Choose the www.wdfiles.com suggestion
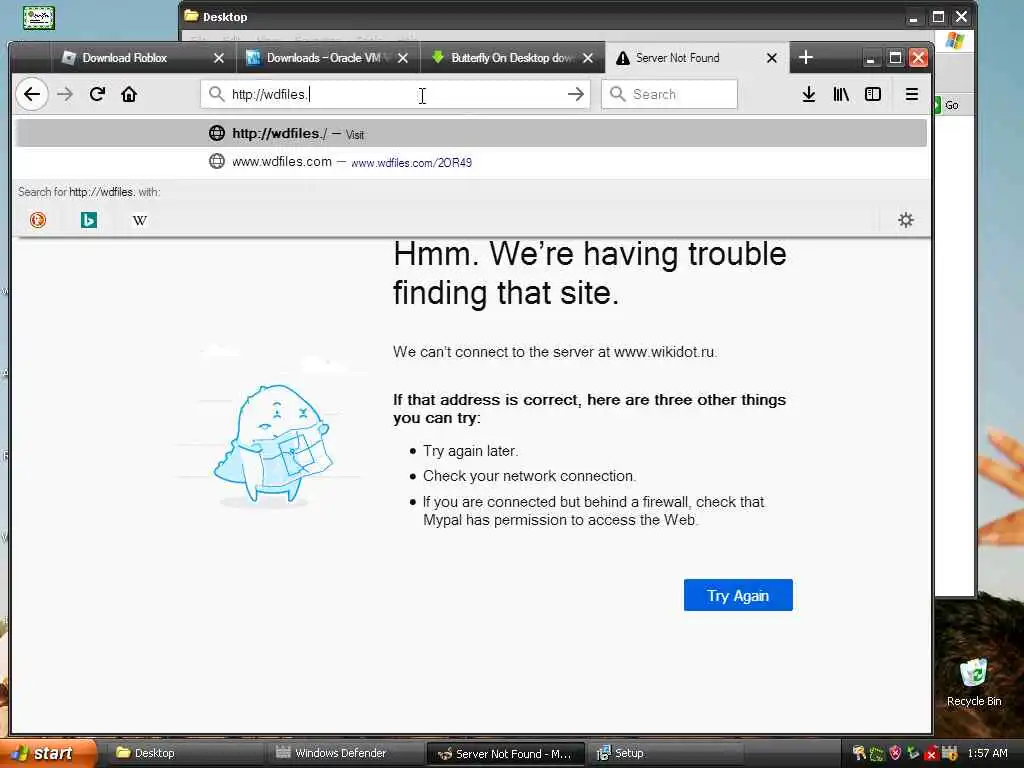Image resolution: width=1024 pixels, height=768 pixels. point(471,161)
